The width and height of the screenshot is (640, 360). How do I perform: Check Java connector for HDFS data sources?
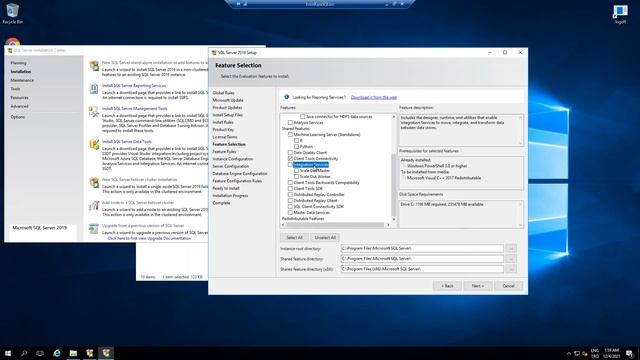(x=302, y=117)
